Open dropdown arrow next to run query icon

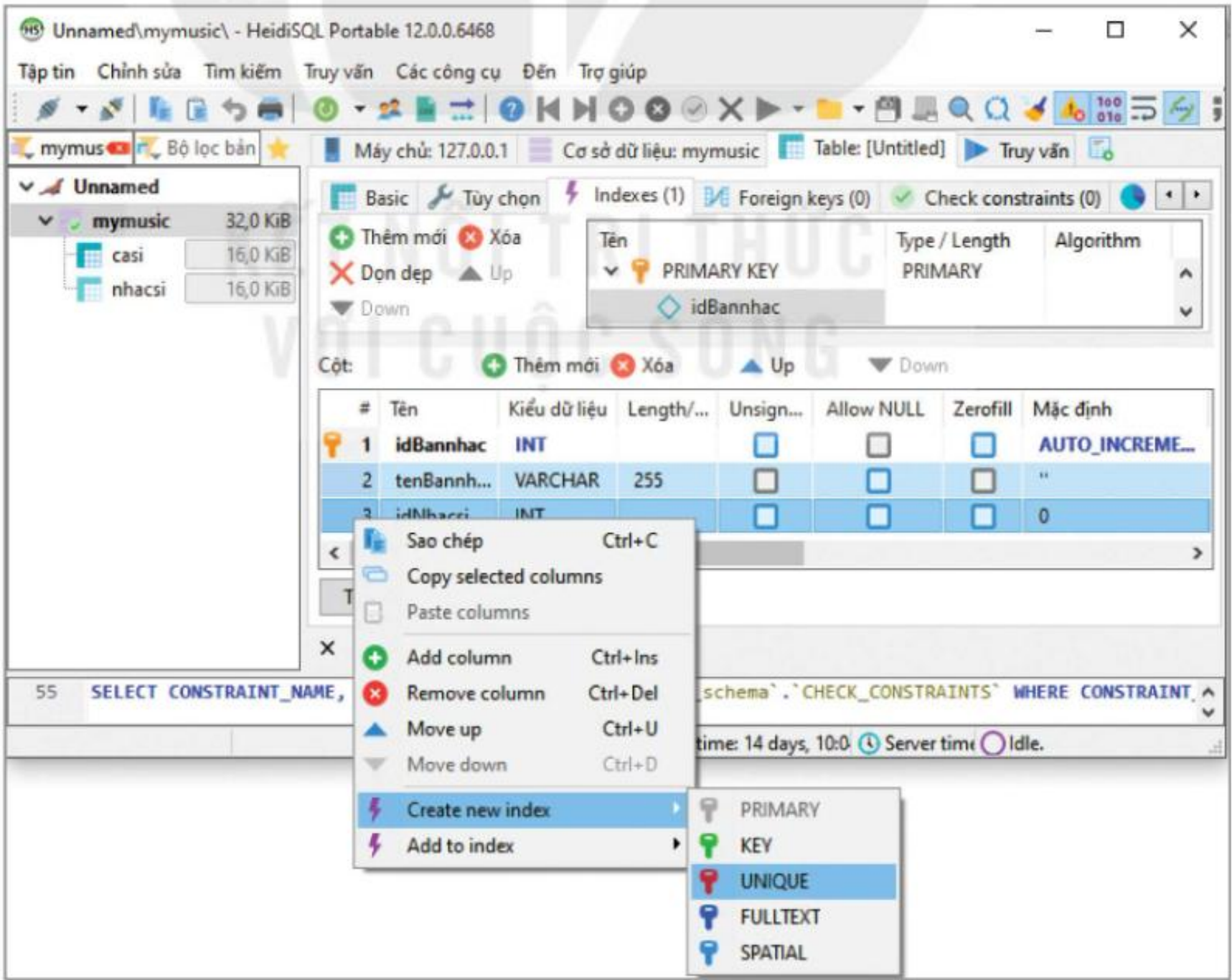coord(798,109)
